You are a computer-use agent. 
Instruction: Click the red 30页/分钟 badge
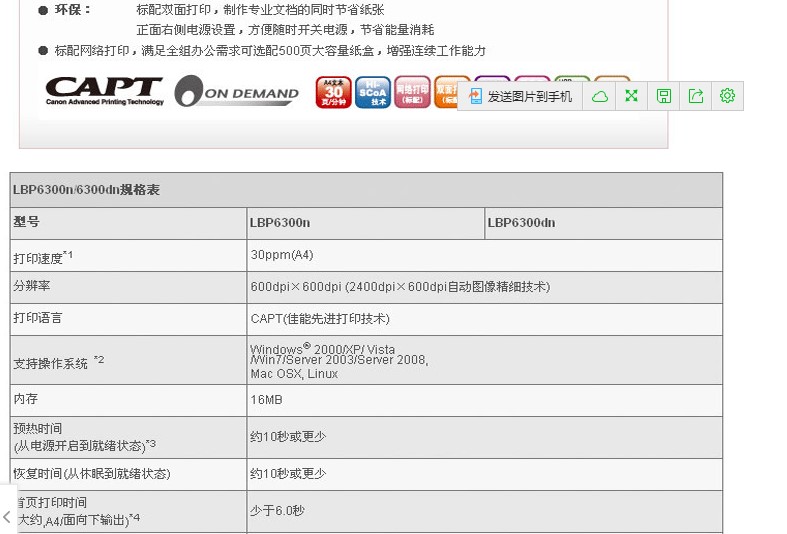click(333, 92)
